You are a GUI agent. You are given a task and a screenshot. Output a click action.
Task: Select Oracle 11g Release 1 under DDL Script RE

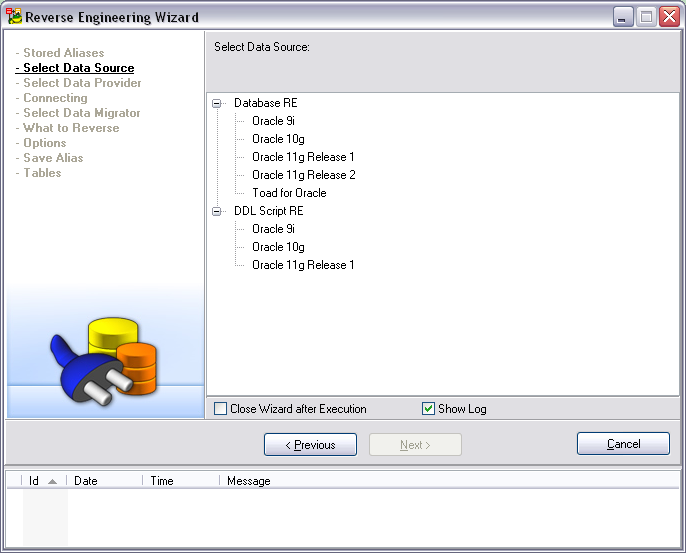[303, 265]
